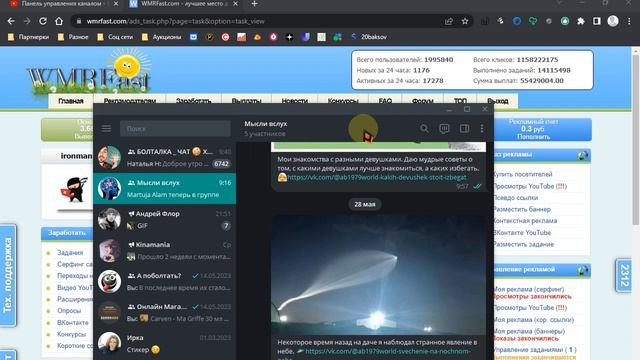Search within the Мысли вслух chat
Image resolution: width=640 pixels, height=360 pixels.
coord(424,129)
